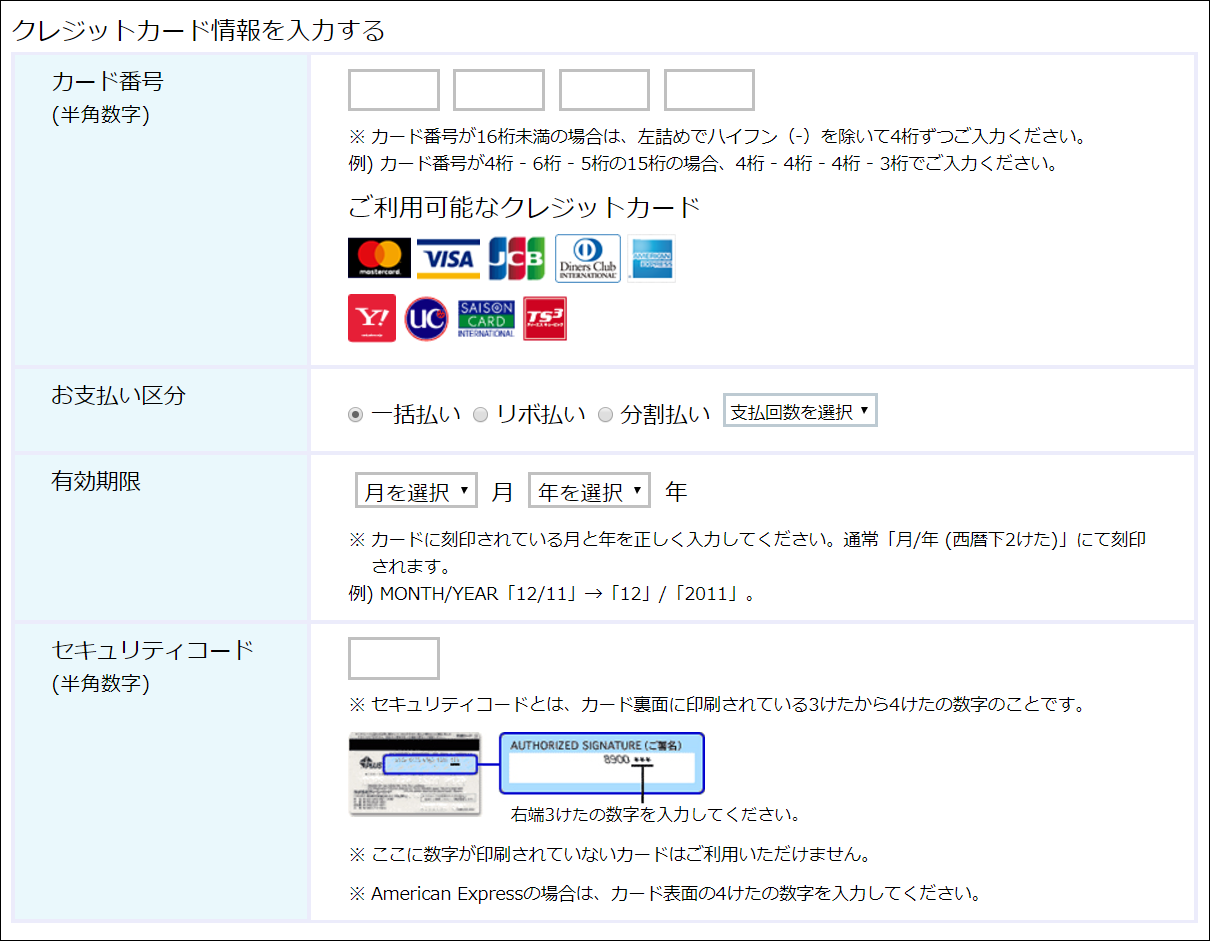Click the security code input field
Viewport: 1210px width, 941px height.
[393, 658]
